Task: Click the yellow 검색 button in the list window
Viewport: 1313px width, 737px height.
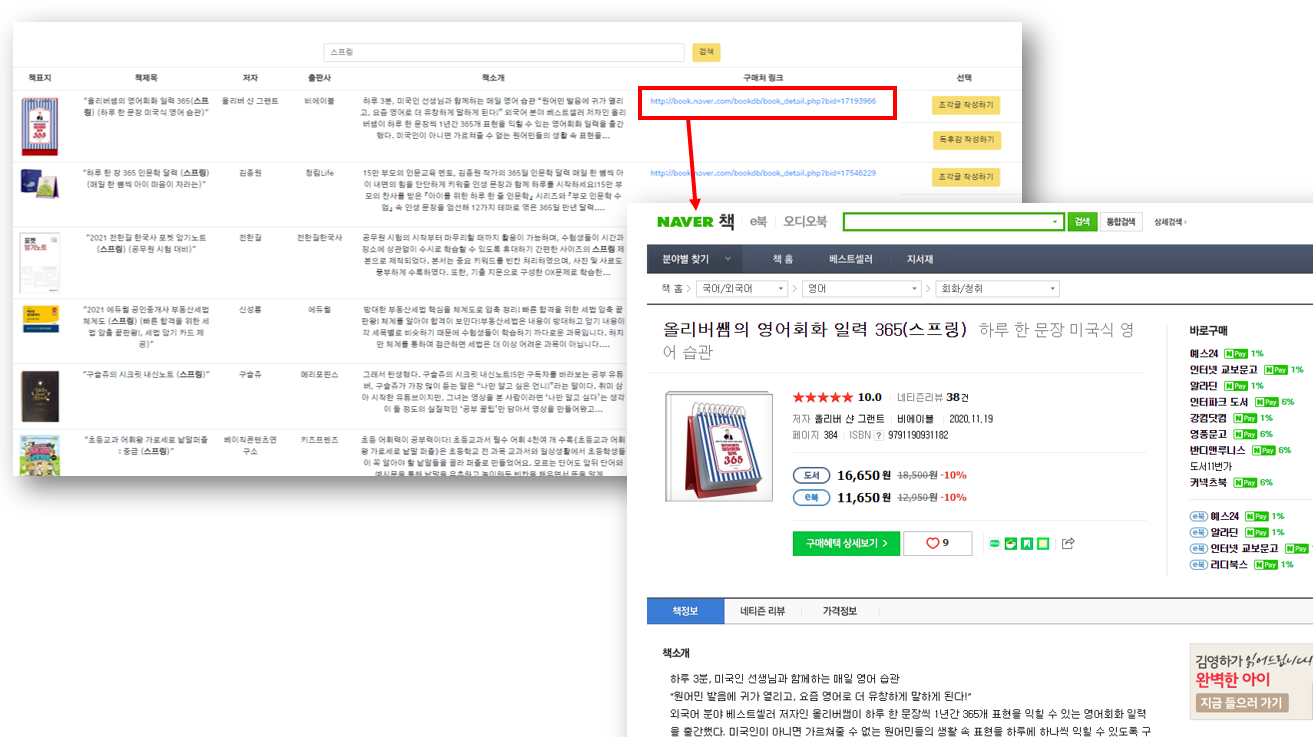Action: tap(706, 52)
